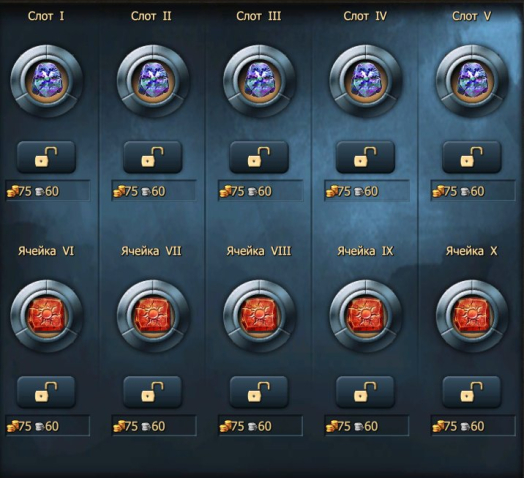Select the purple crystal in Слот IV

coord(366,81)
